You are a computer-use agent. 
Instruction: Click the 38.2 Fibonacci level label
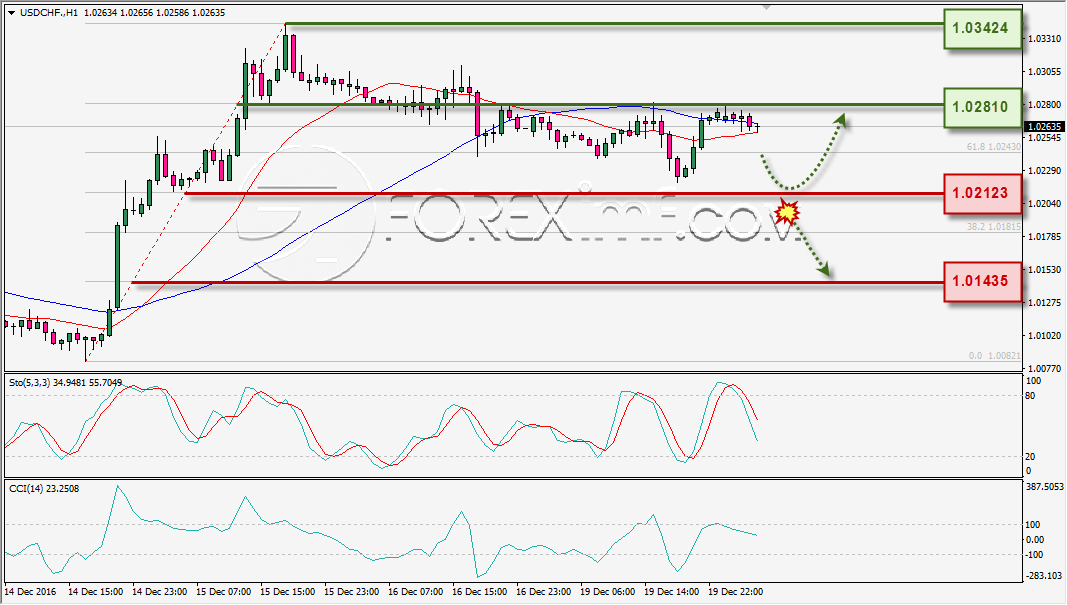coord(994,227)
